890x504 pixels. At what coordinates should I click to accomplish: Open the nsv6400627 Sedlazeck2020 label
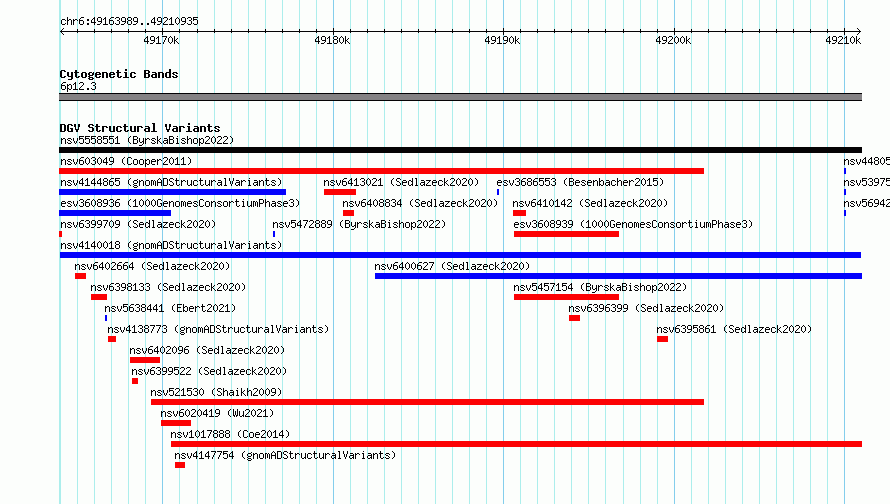(452, 266)
